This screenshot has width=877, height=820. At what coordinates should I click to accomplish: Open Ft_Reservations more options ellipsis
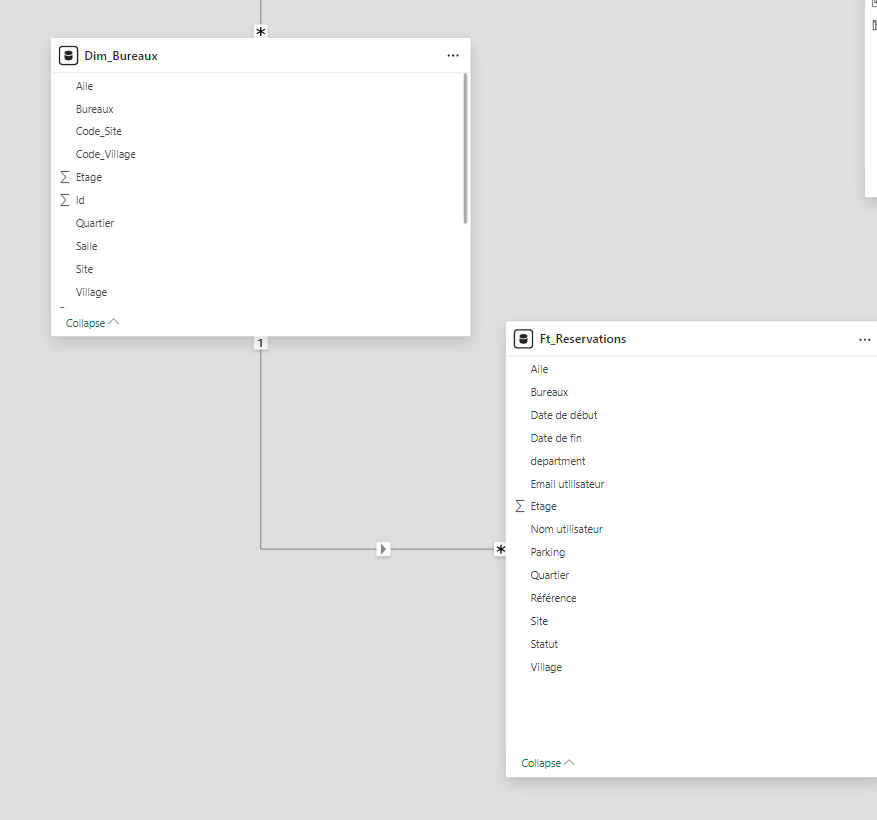(865, 340)
